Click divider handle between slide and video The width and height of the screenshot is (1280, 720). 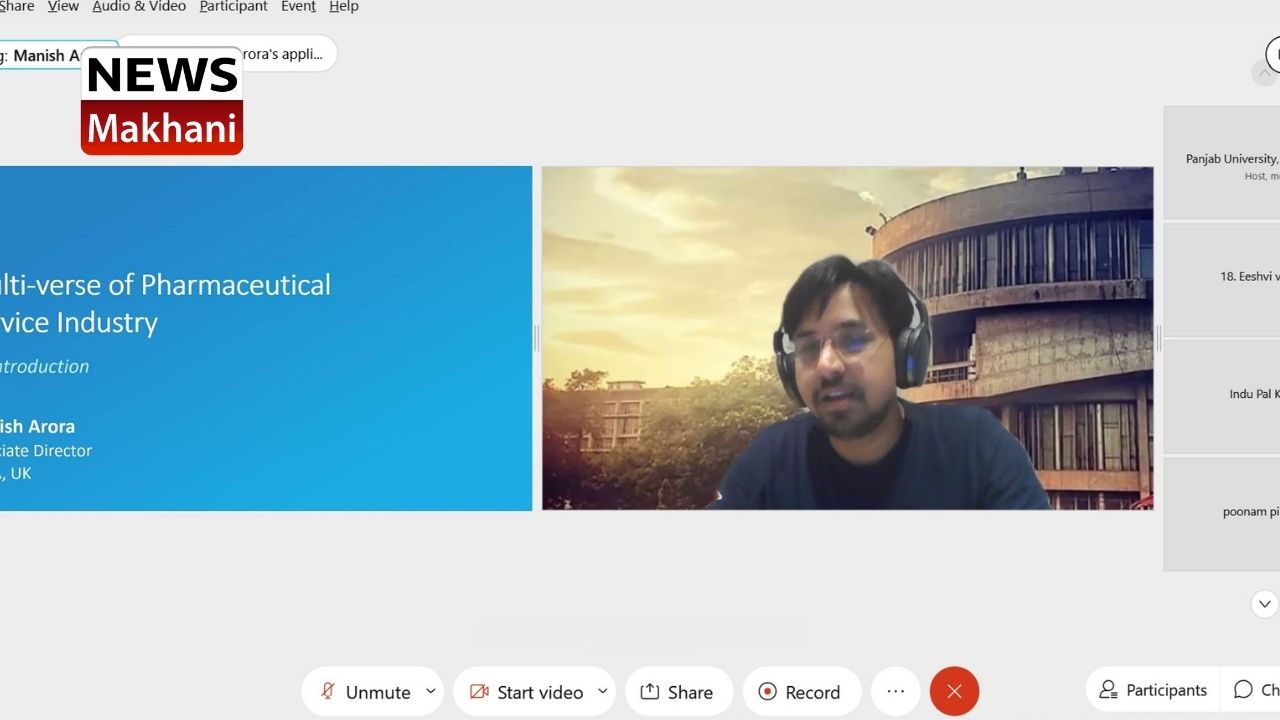[537, 338]
